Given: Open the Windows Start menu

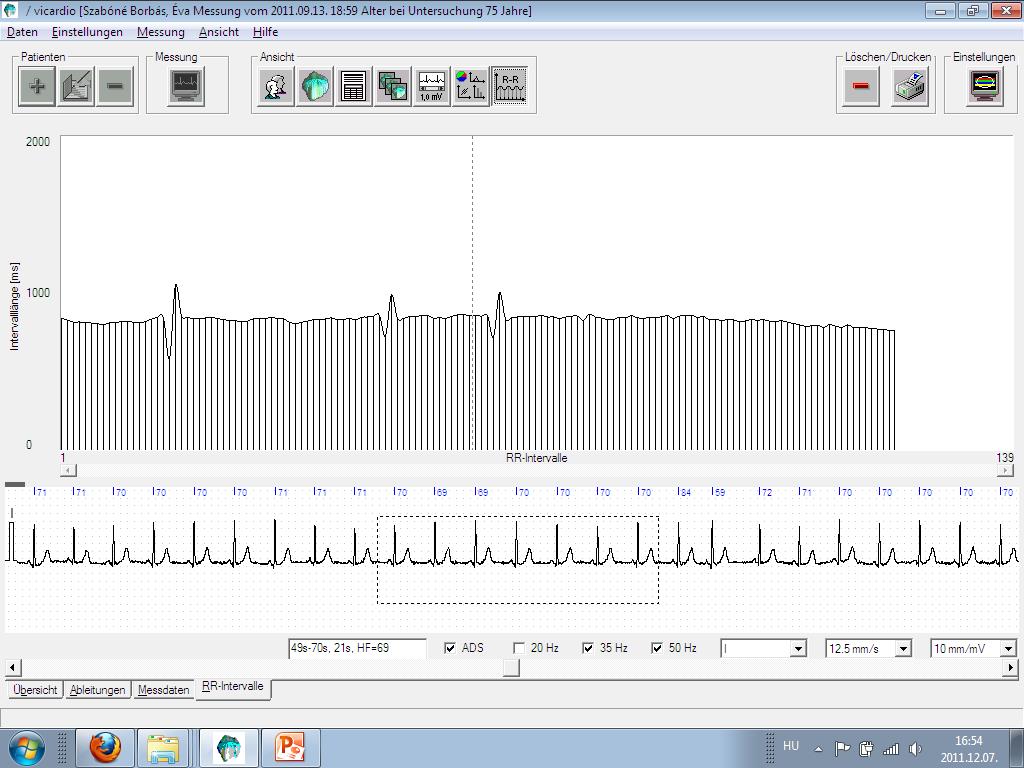Looking at the screenshot, I should (26, 748).
